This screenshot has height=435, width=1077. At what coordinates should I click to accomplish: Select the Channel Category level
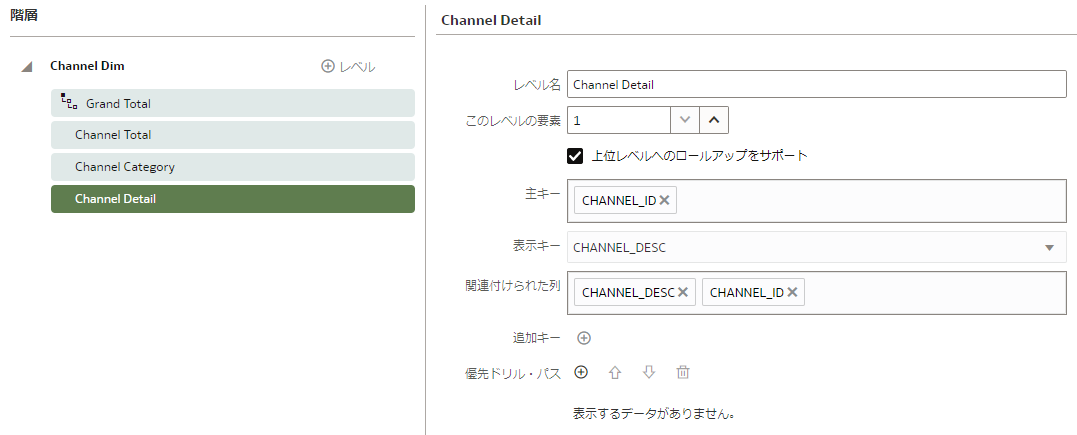pos(233,167)
